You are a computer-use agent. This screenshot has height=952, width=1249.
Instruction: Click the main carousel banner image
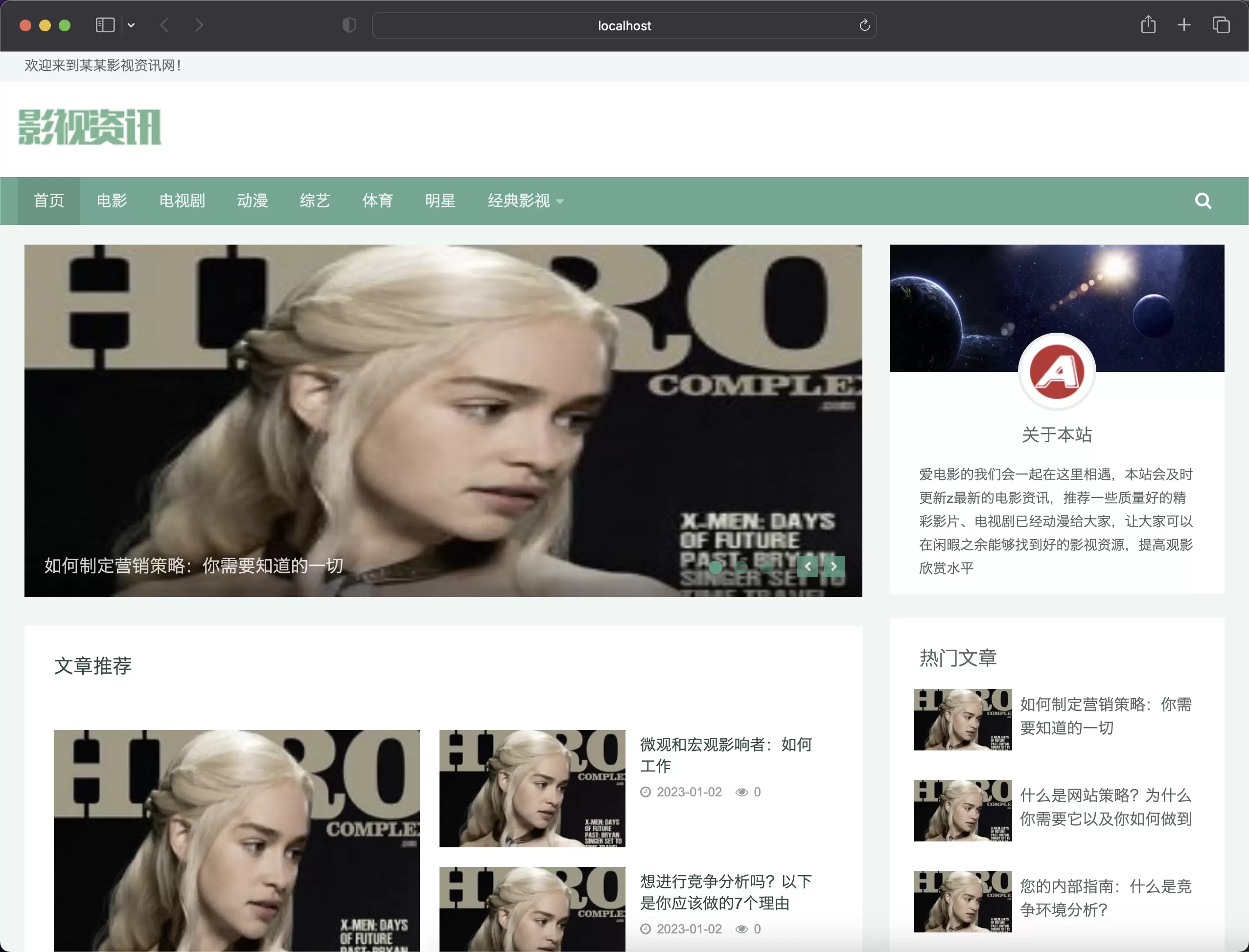coord(443,420)
